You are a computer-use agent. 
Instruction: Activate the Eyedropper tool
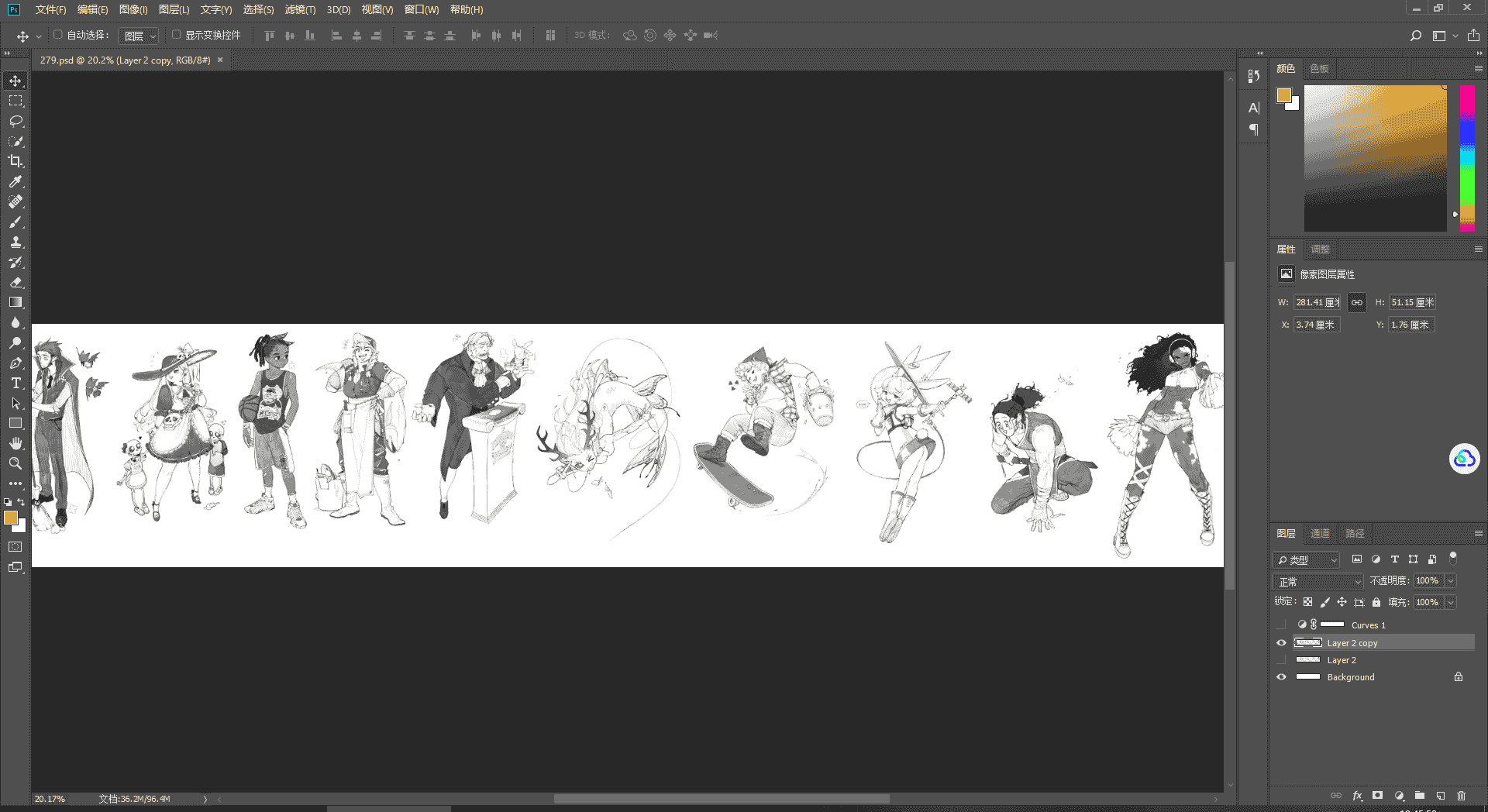tap(15, 181)
